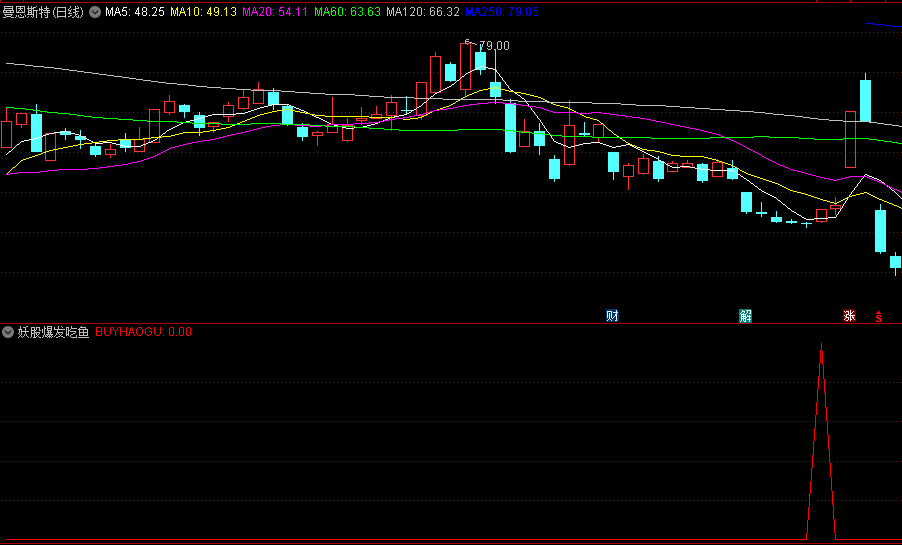Expand the main chart indicator dropdown arrow

(x=95, y=12)
